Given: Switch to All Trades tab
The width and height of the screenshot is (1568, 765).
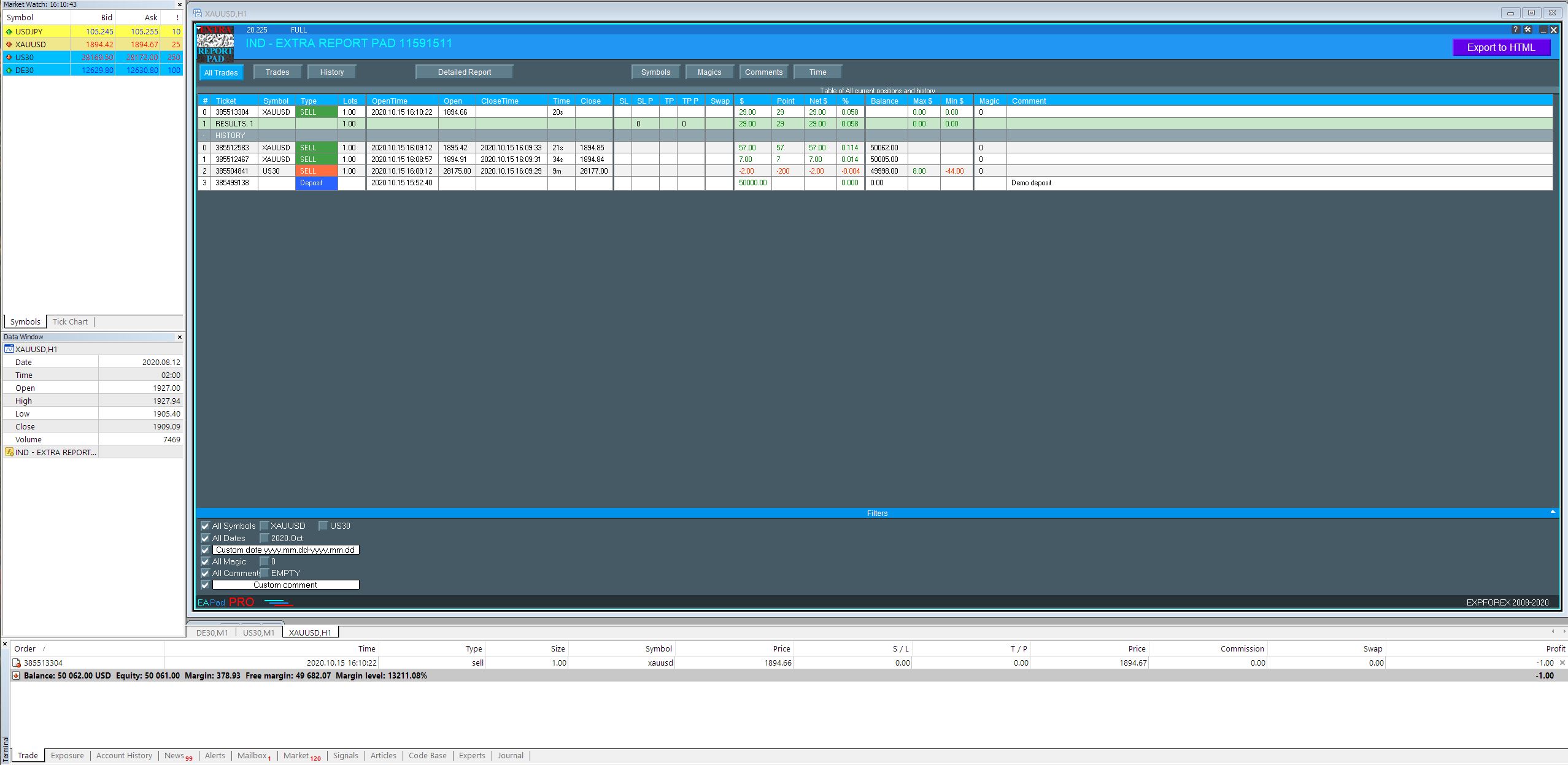Looking at the screenshot, I should (x=221, y=72).
